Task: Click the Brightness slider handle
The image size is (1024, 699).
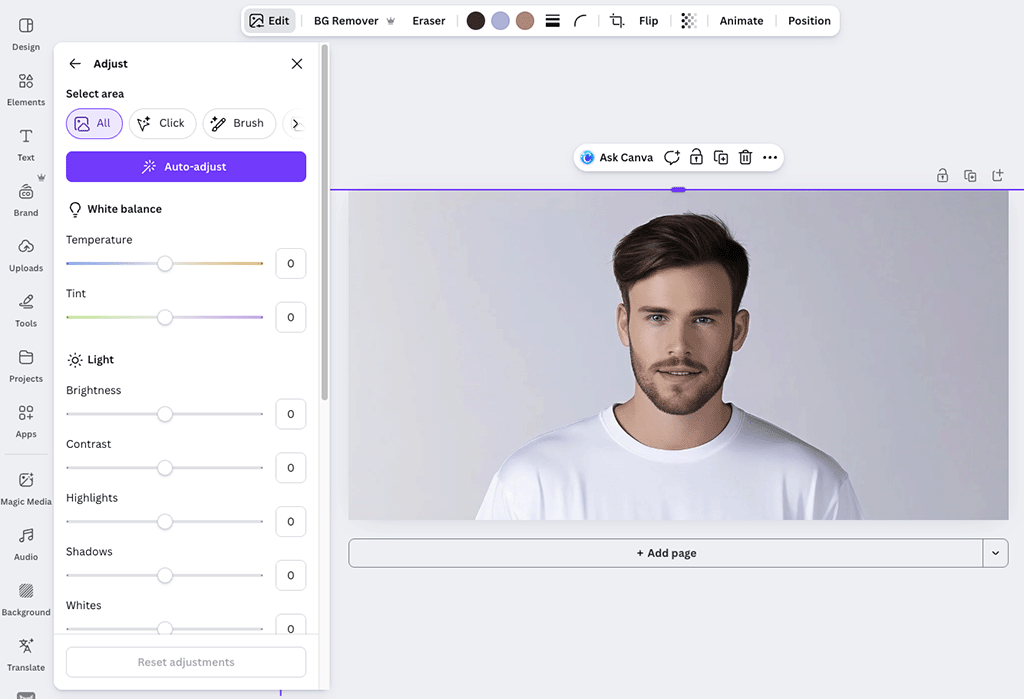Action: coord(165,414)
